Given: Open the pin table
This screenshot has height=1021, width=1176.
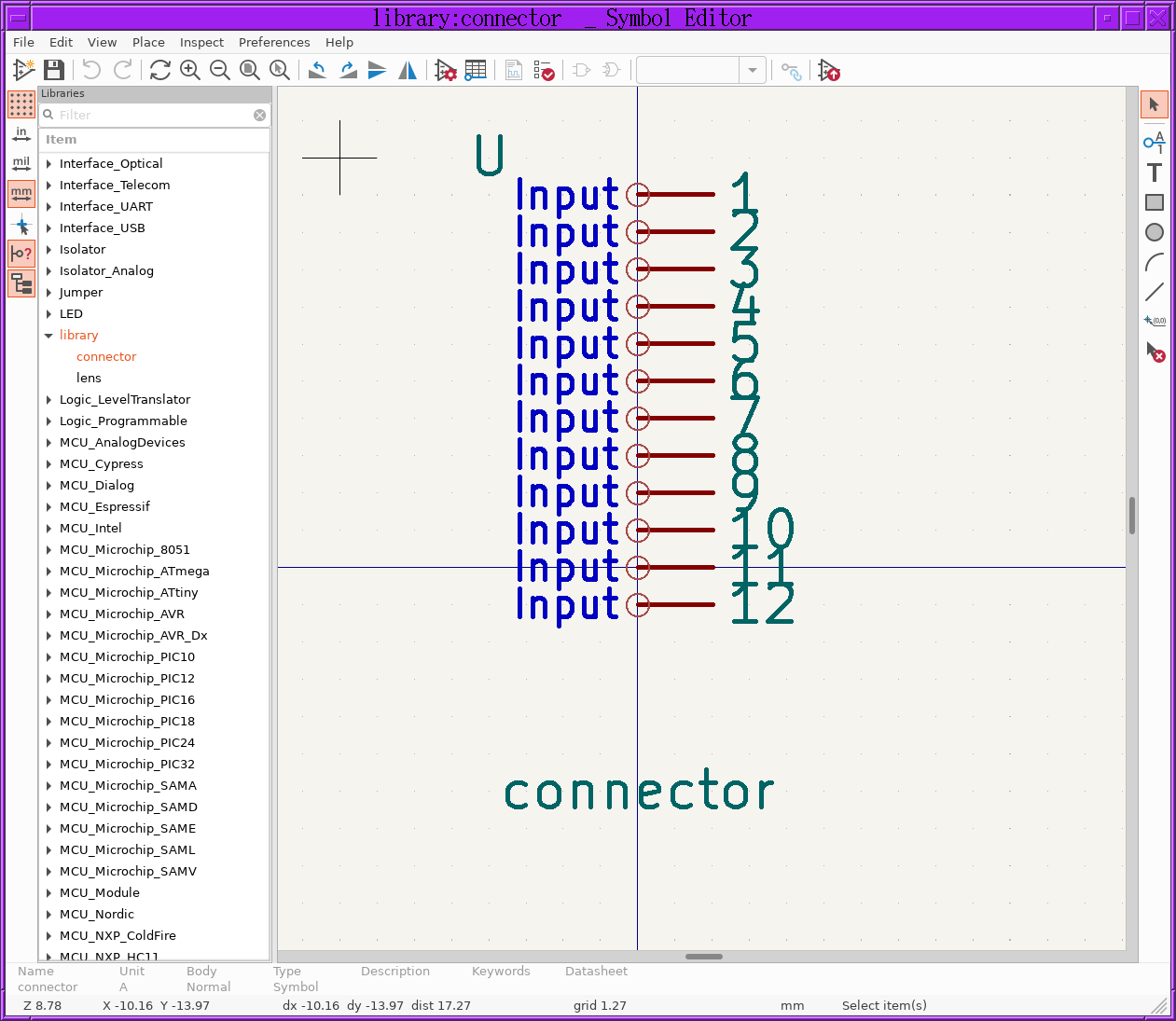Looking at the screenshot, I should (475, 70).
